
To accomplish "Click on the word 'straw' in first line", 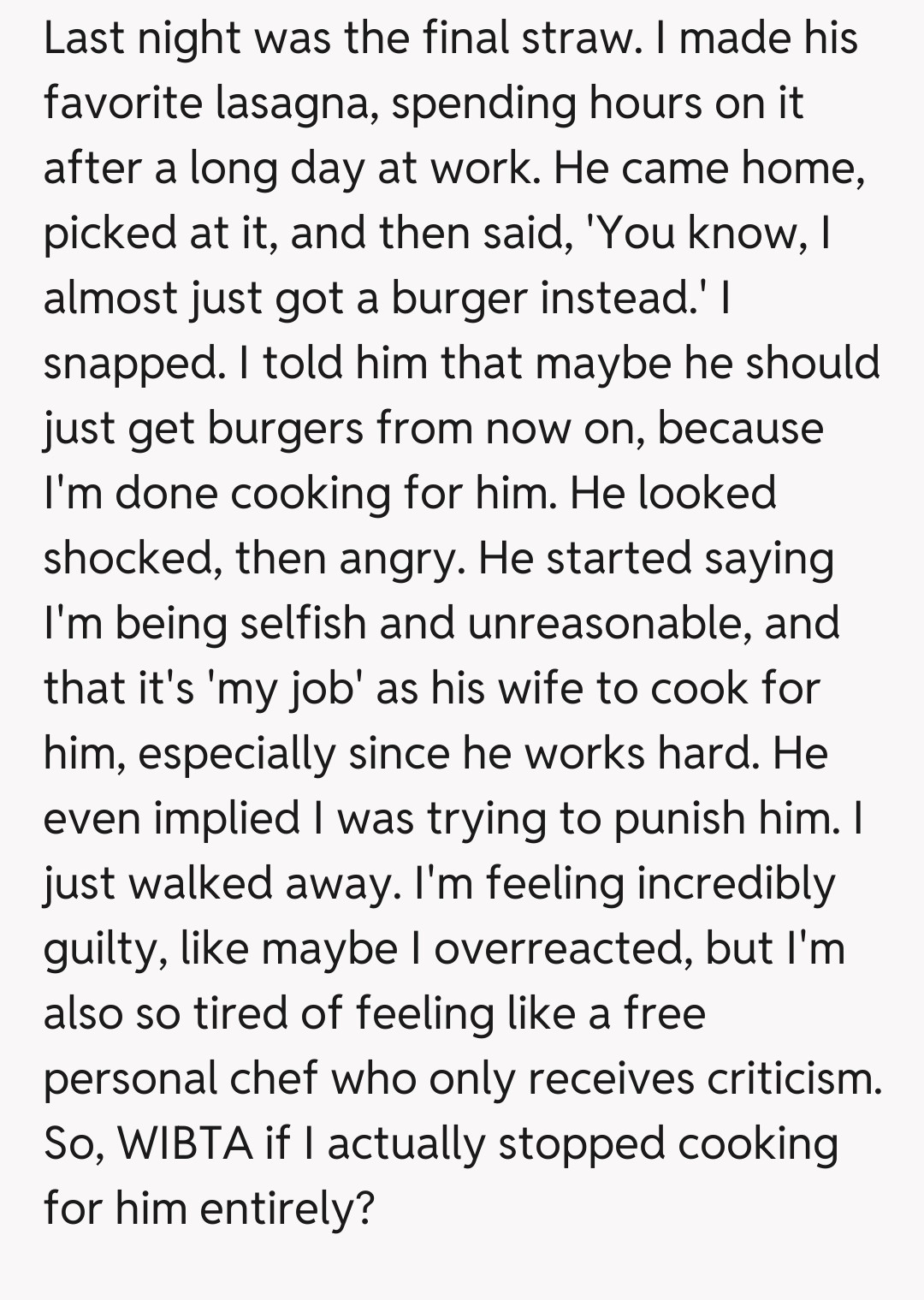I will coord(583,39).
